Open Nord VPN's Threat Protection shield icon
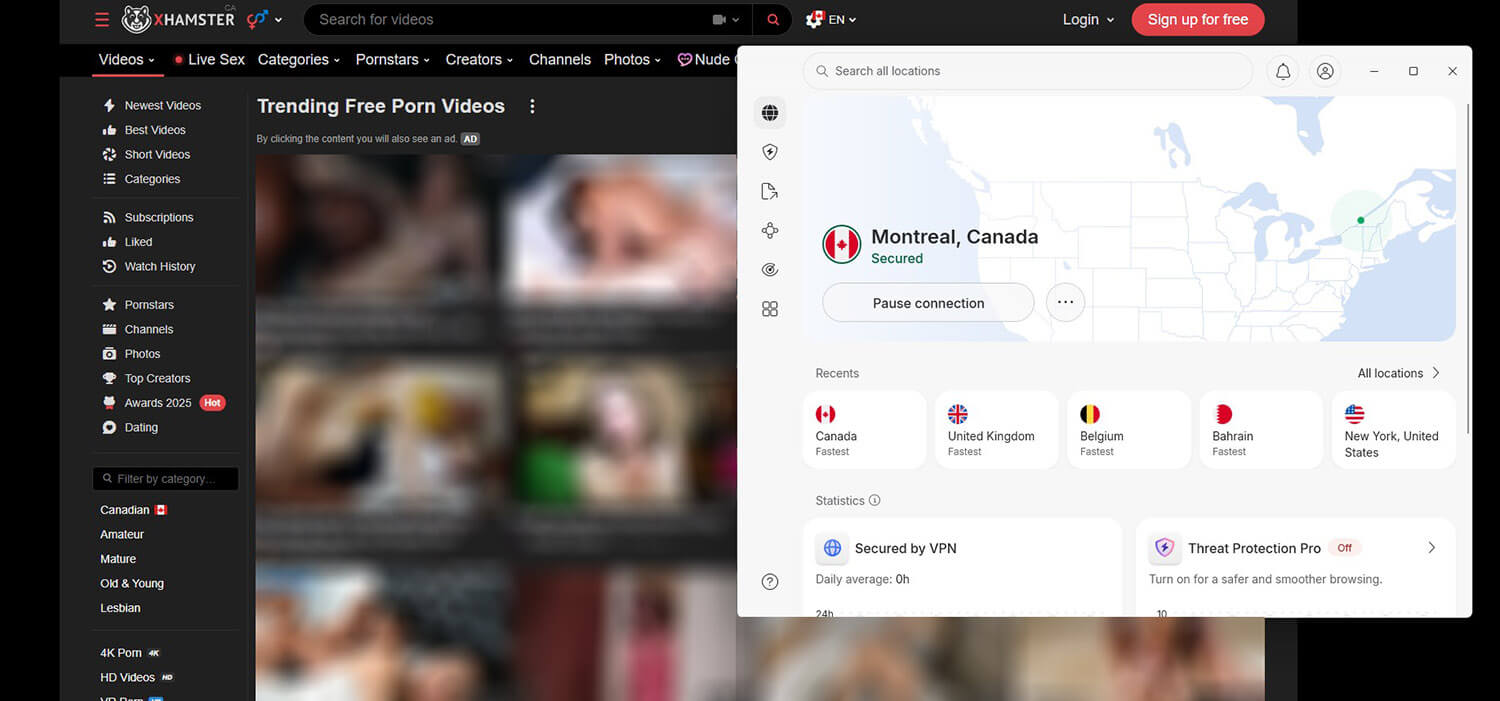Image resolution: width=1500 pixels, height=701 pixels. tap(770, 151)
